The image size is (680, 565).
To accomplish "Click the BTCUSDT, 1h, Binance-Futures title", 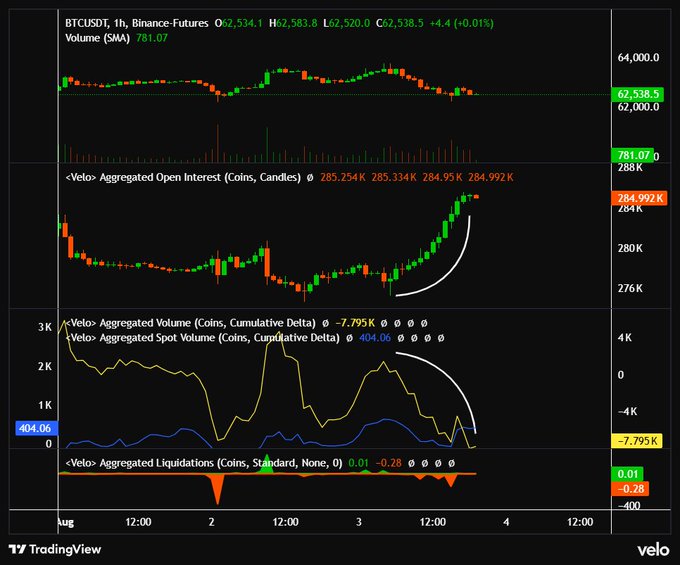I will coord(137,23).
